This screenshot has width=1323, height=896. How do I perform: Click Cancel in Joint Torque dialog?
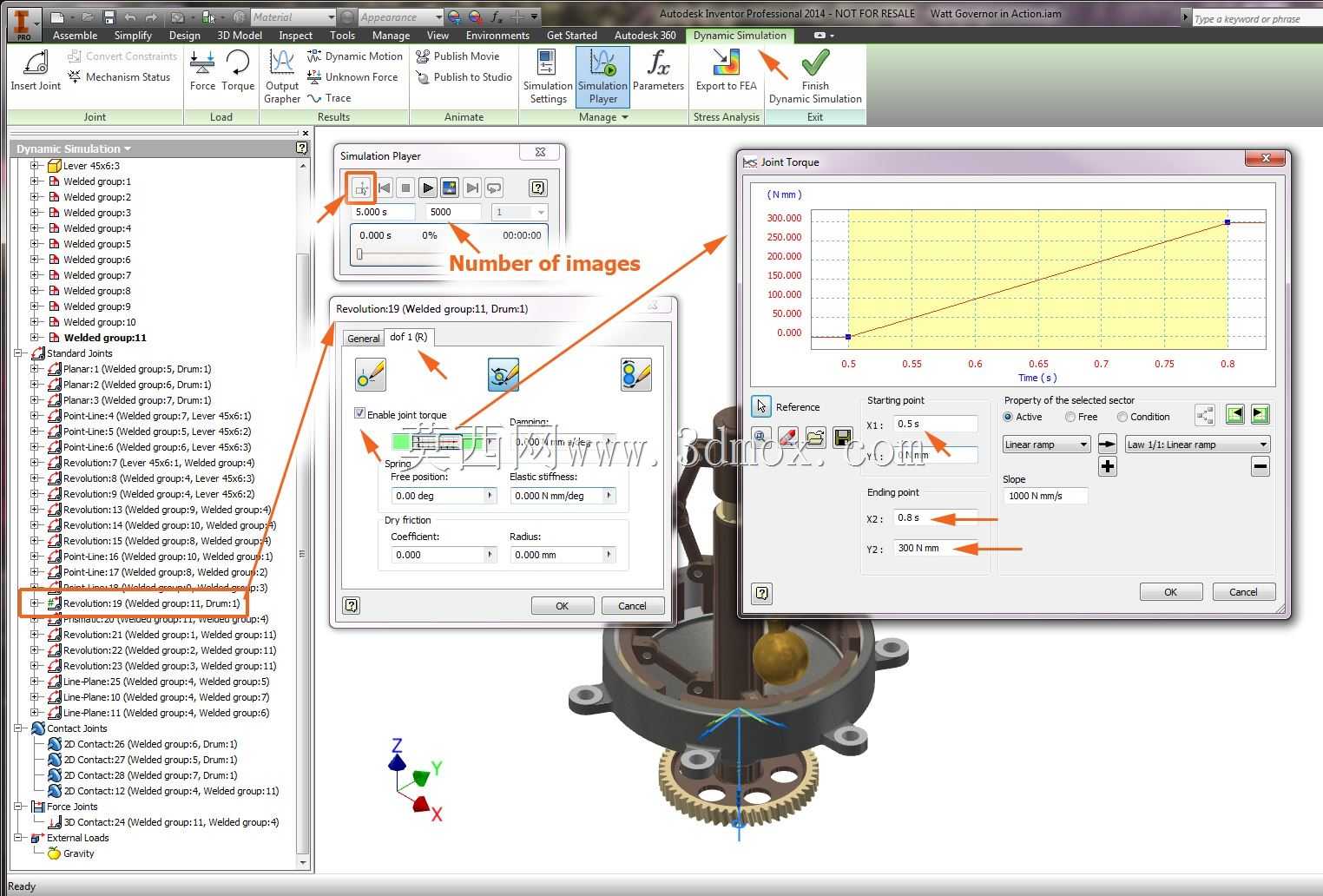click(x=1243, y=592)
